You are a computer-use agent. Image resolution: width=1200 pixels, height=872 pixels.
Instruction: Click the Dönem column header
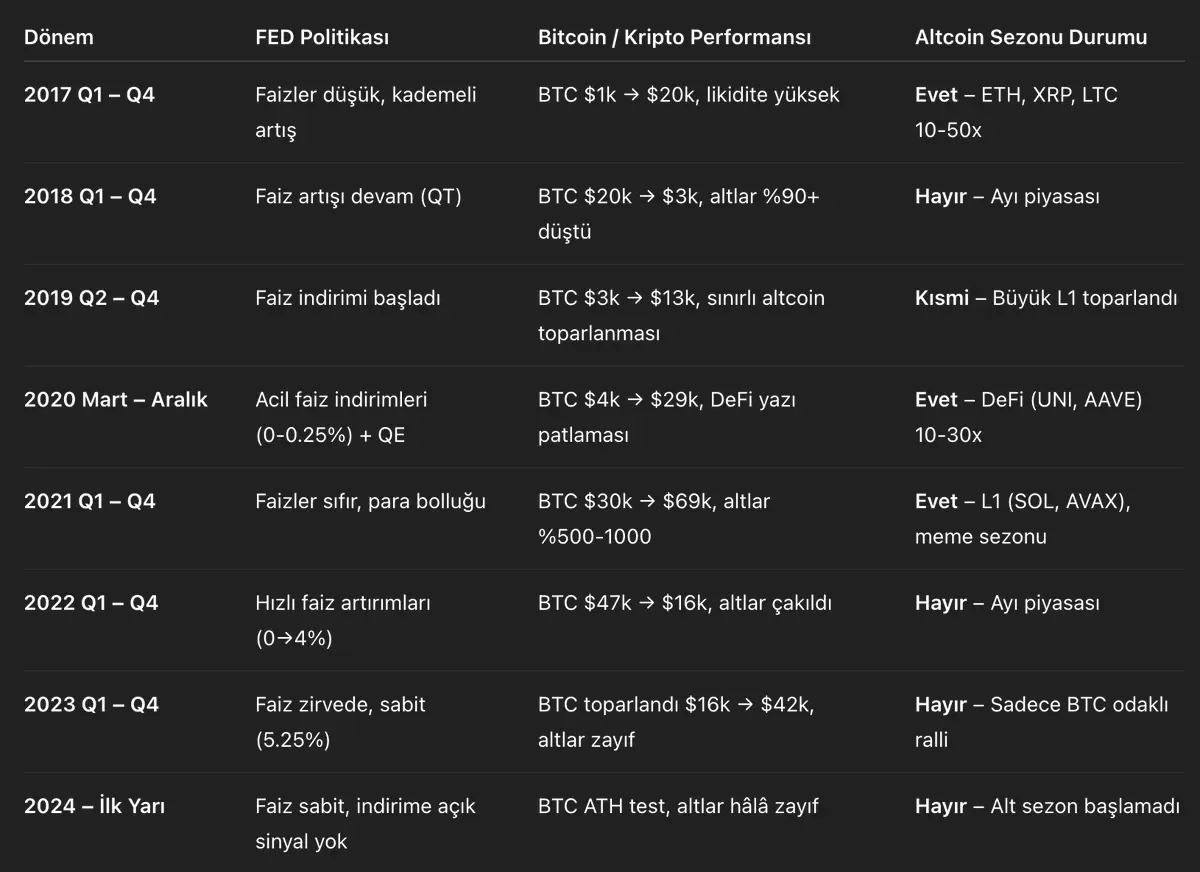coord(58,37)
